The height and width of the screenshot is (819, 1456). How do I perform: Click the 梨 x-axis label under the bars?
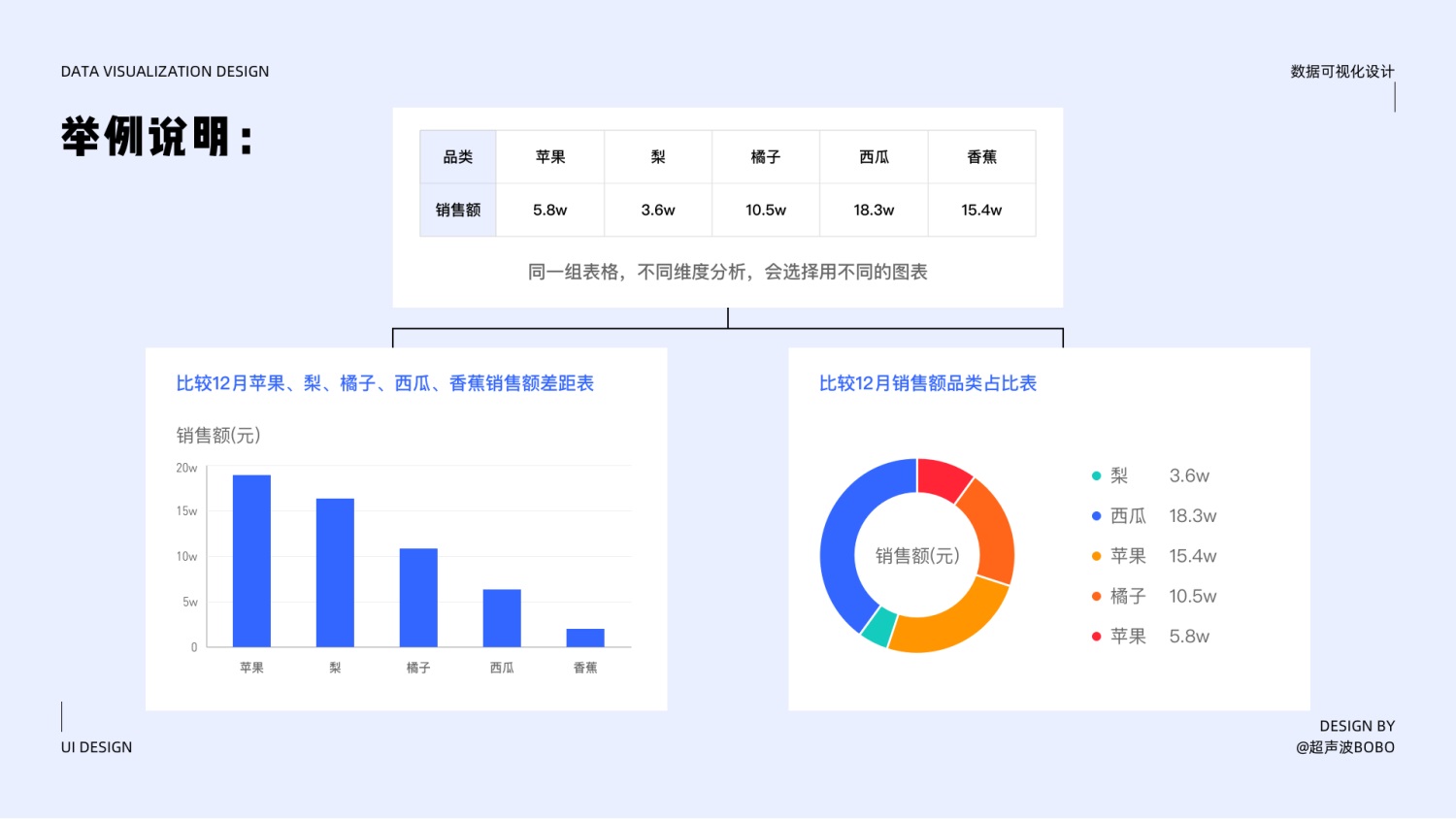[x=335, y=668]
